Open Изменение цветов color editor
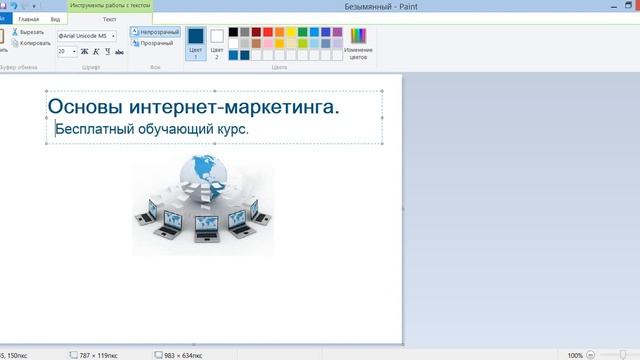The height and width of the screenshot is (360, 640). point(358,43)
